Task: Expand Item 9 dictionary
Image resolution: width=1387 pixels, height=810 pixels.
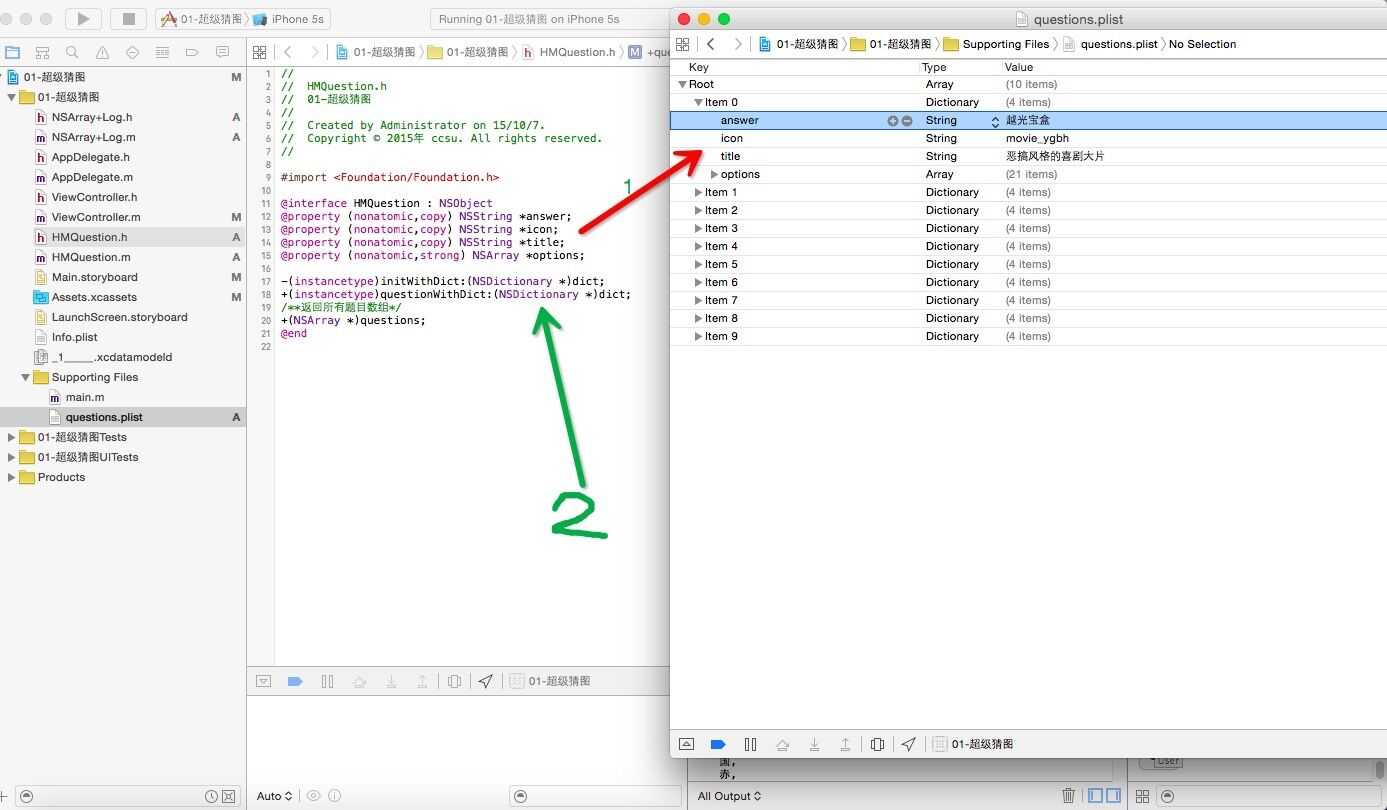Action: point(699,337)
